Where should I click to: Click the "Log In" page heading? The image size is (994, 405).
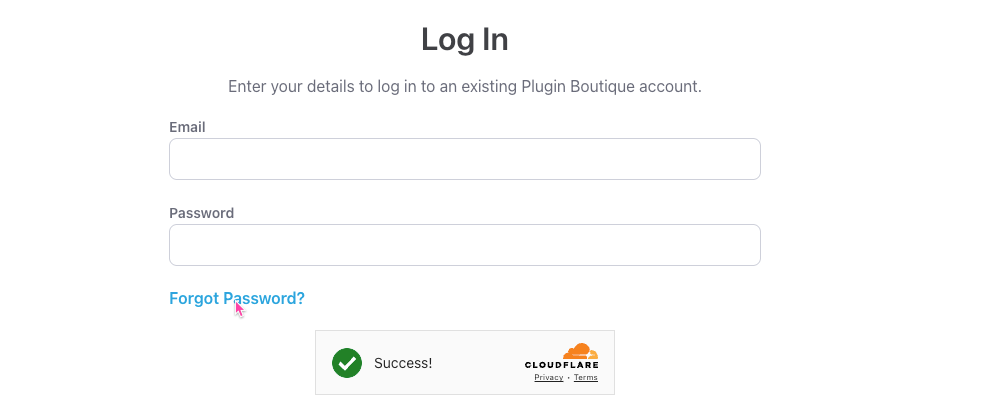point(464,39)
